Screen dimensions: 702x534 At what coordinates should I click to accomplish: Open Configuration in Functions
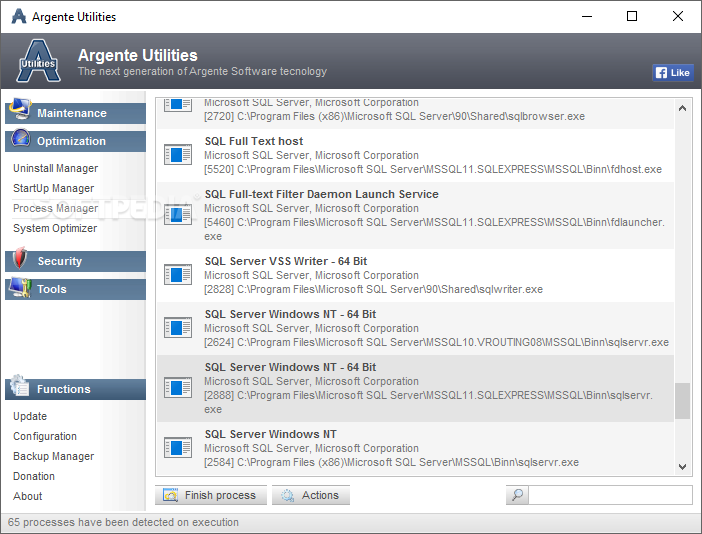(45, 436)
